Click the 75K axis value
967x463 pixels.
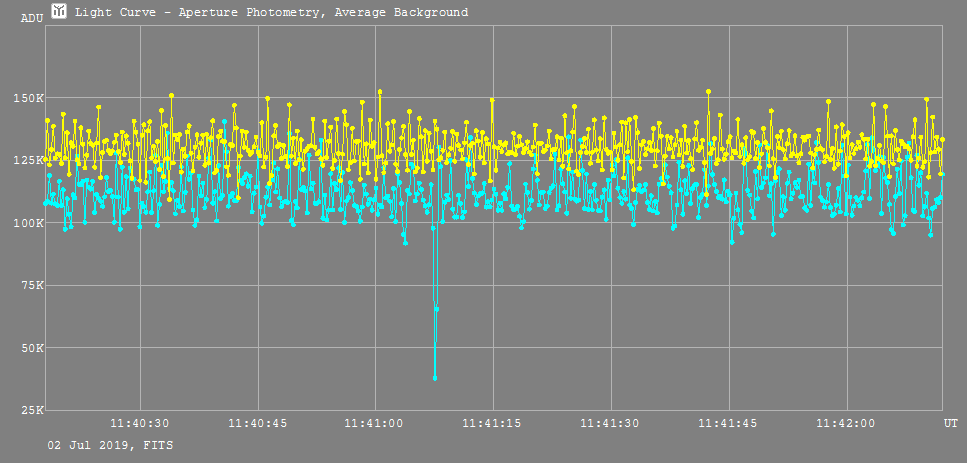(32, 285)
